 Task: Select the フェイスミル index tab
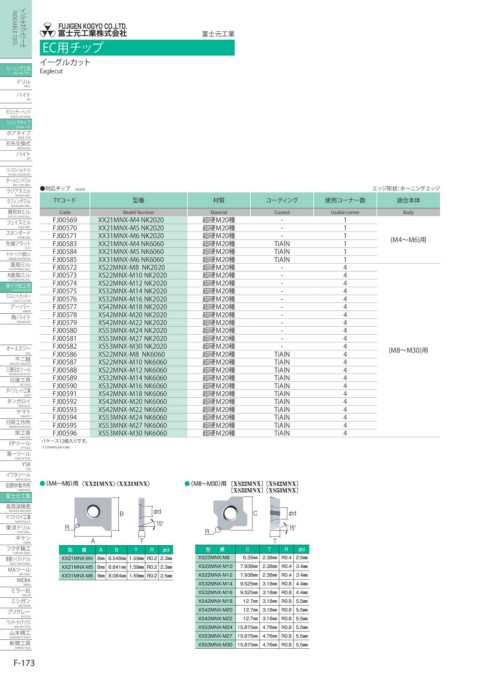[x=18, y=223]
